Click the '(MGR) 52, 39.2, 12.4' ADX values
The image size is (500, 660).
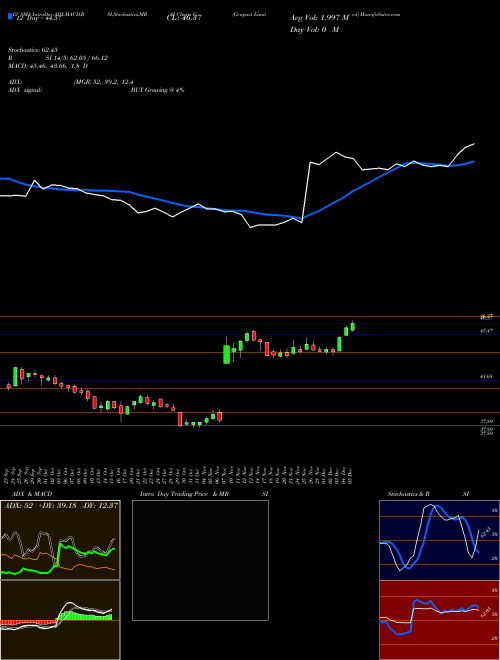103,82
